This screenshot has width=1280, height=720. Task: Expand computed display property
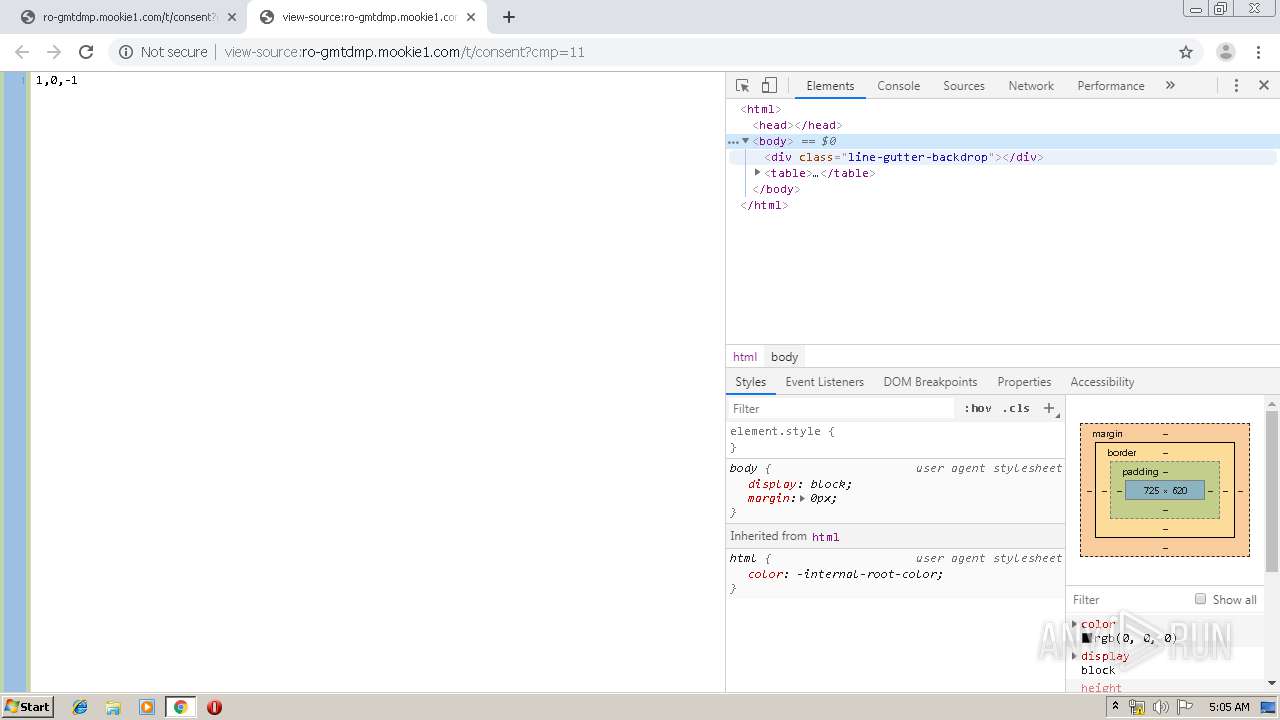(x=1075, y=656)
